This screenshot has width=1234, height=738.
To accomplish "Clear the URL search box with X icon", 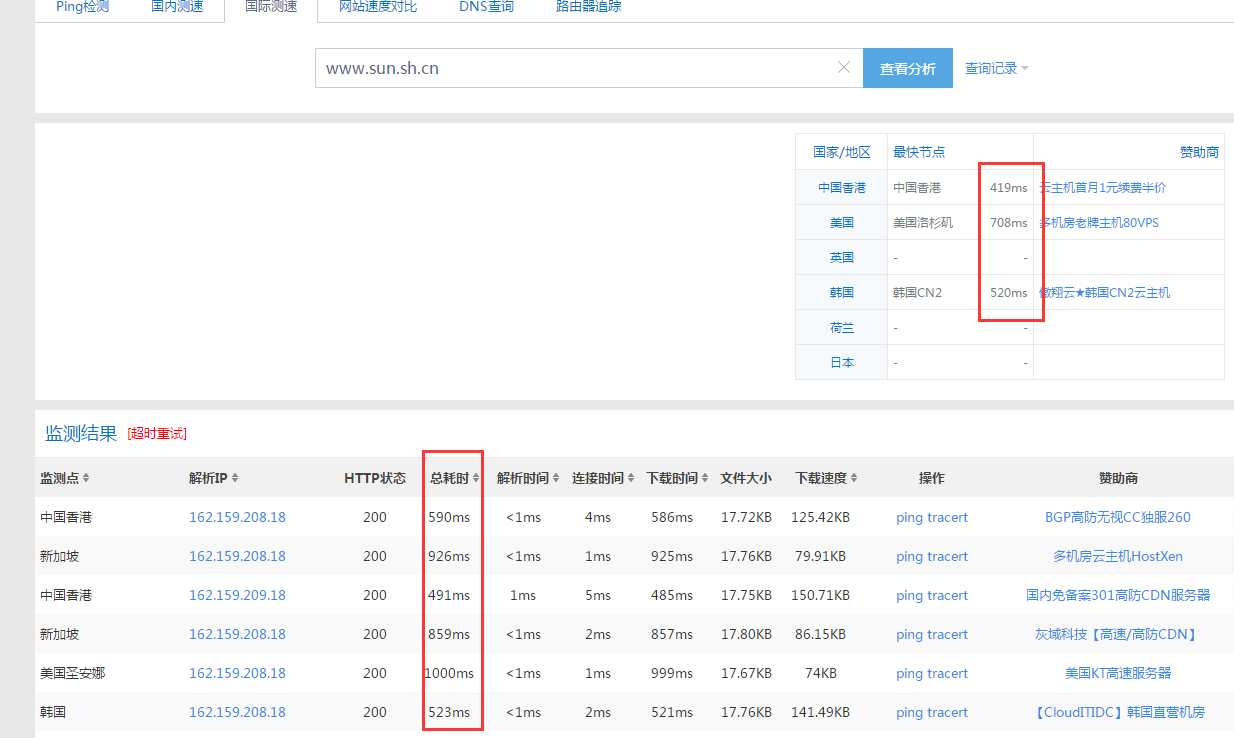I will [x=843, y=68].
